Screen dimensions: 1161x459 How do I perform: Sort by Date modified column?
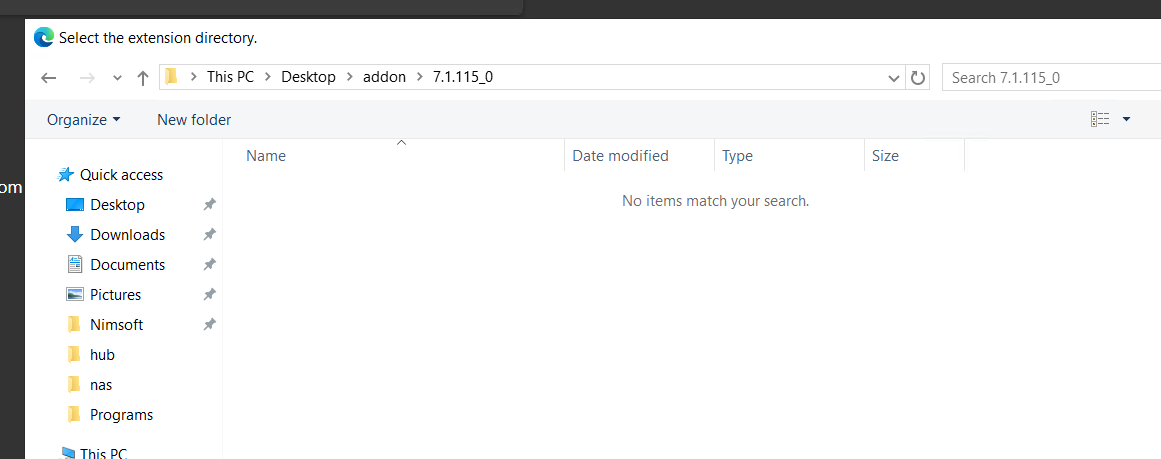point(620,156)
